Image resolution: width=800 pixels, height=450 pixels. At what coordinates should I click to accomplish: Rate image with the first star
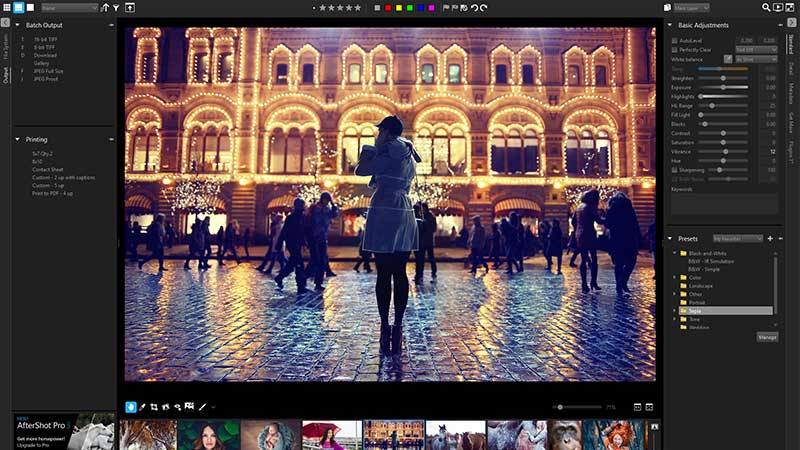[322, 8]
